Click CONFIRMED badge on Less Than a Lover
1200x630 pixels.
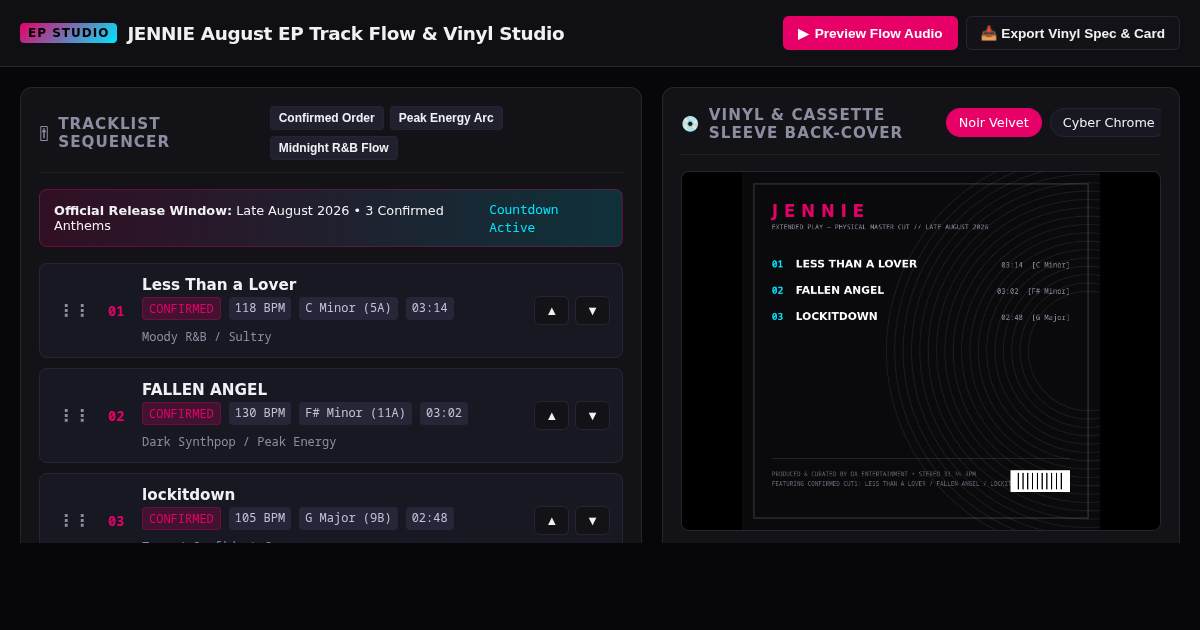(181, 308)
